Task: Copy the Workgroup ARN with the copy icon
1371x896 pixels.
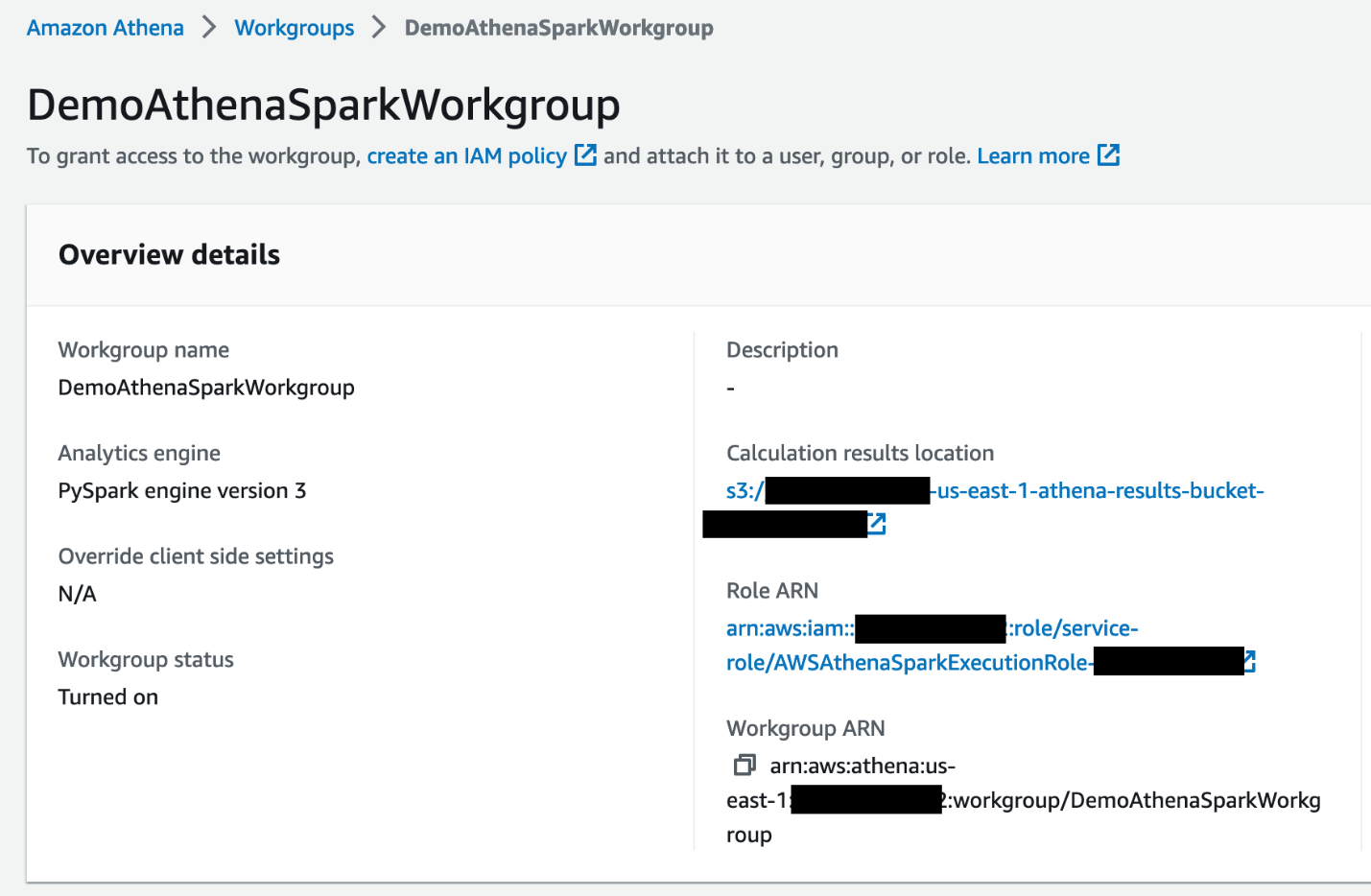Action: [x=745, y=765]
